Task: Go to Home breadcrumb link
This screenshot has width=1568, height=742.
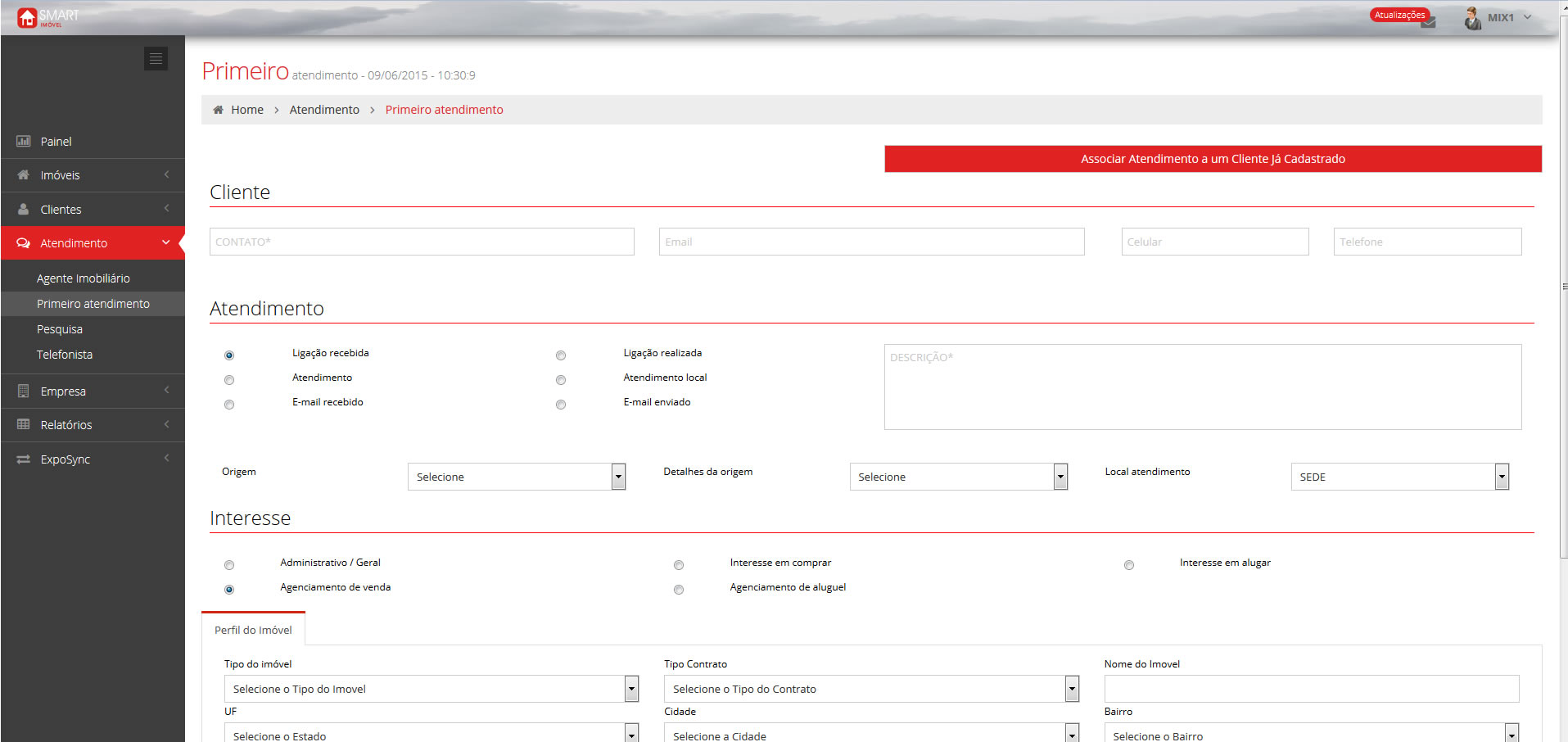Action: click(246, 110)
